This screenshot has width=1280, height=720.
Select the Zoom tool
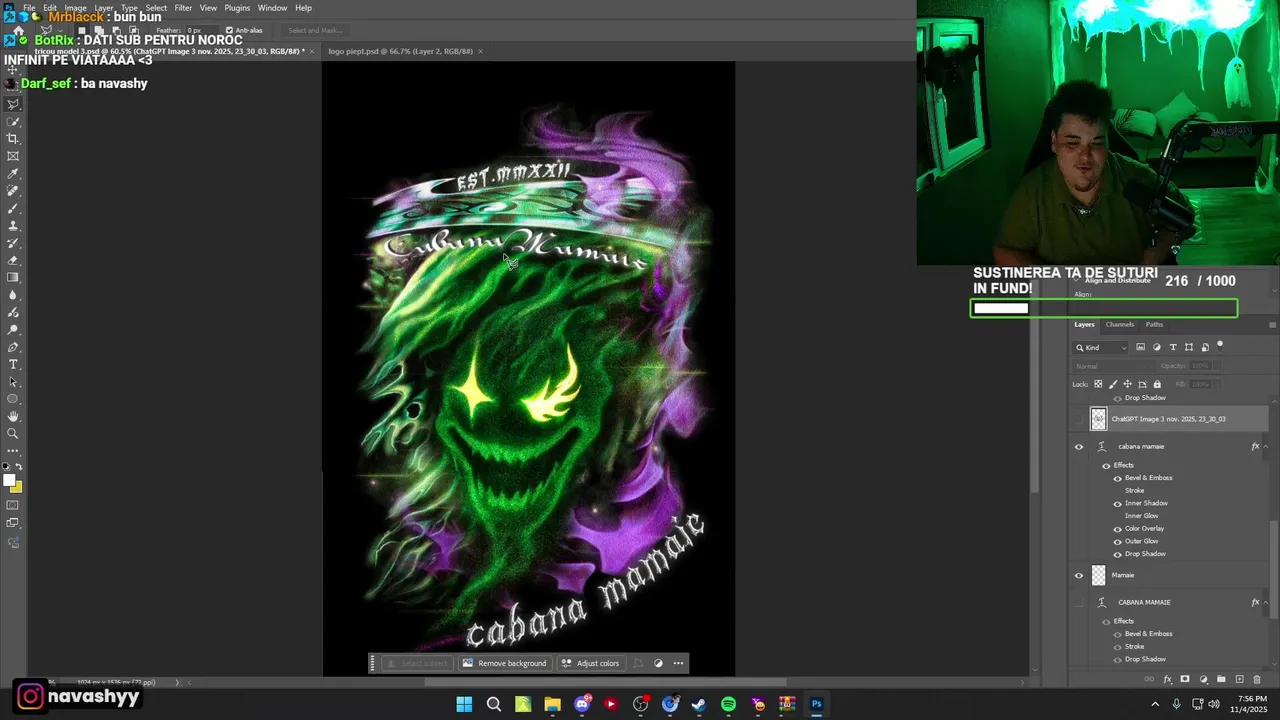coord(13,434)
